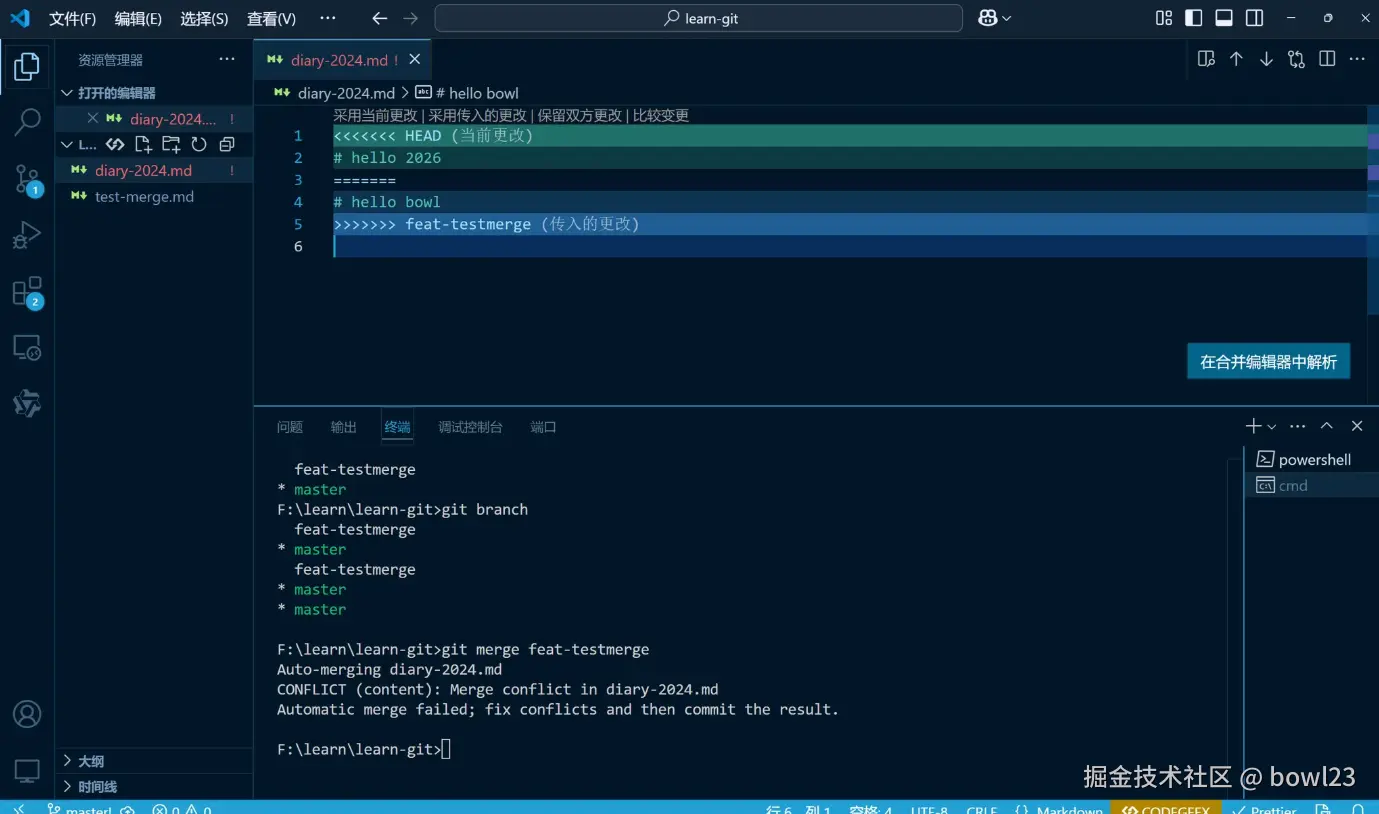Collapse all folders in explorer
This screenshot has height=814, width=1379.
pos(227,144)
